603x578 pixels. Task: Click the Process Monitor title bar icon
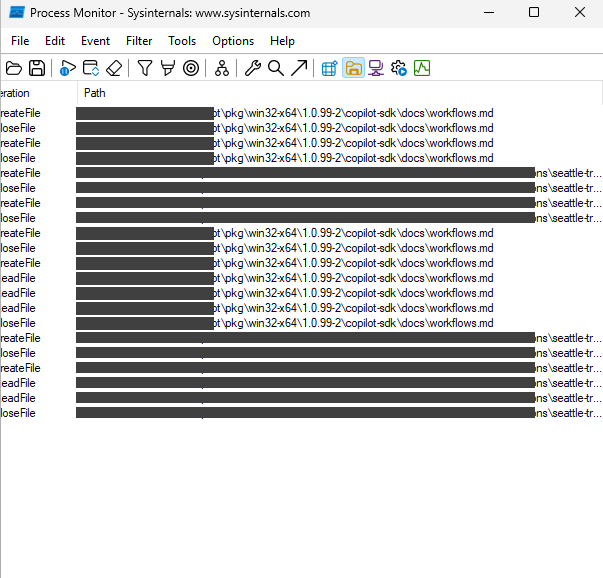17,13
